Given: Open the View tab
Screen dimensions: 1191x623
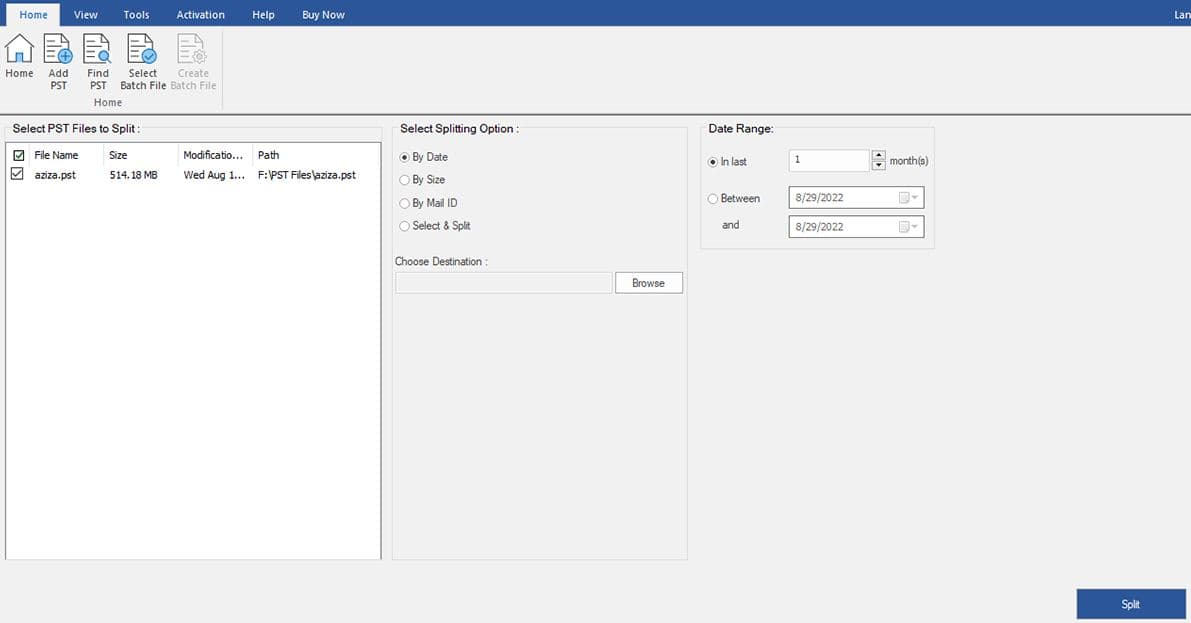Looking at the screenshot, I should click(x=86, y=14).
